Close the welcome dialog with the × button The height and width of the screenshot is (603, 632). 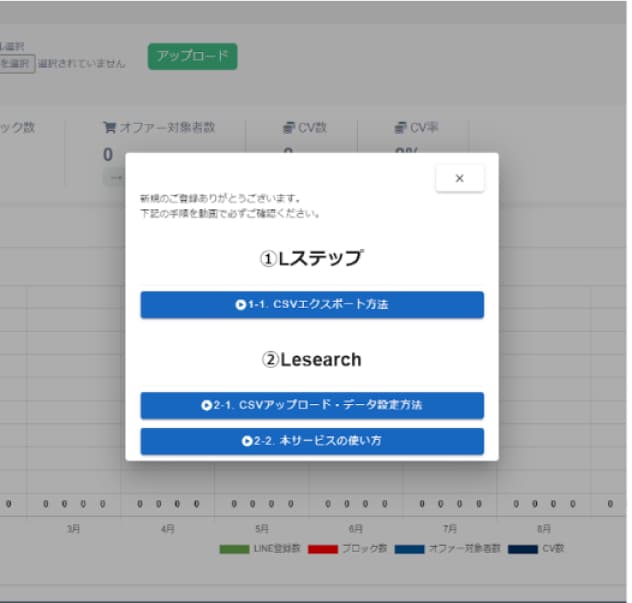459,178
